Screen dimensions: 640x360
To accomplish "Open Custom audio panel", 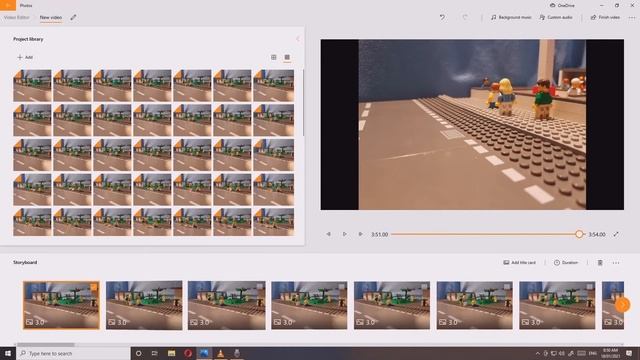I will 556,17.
